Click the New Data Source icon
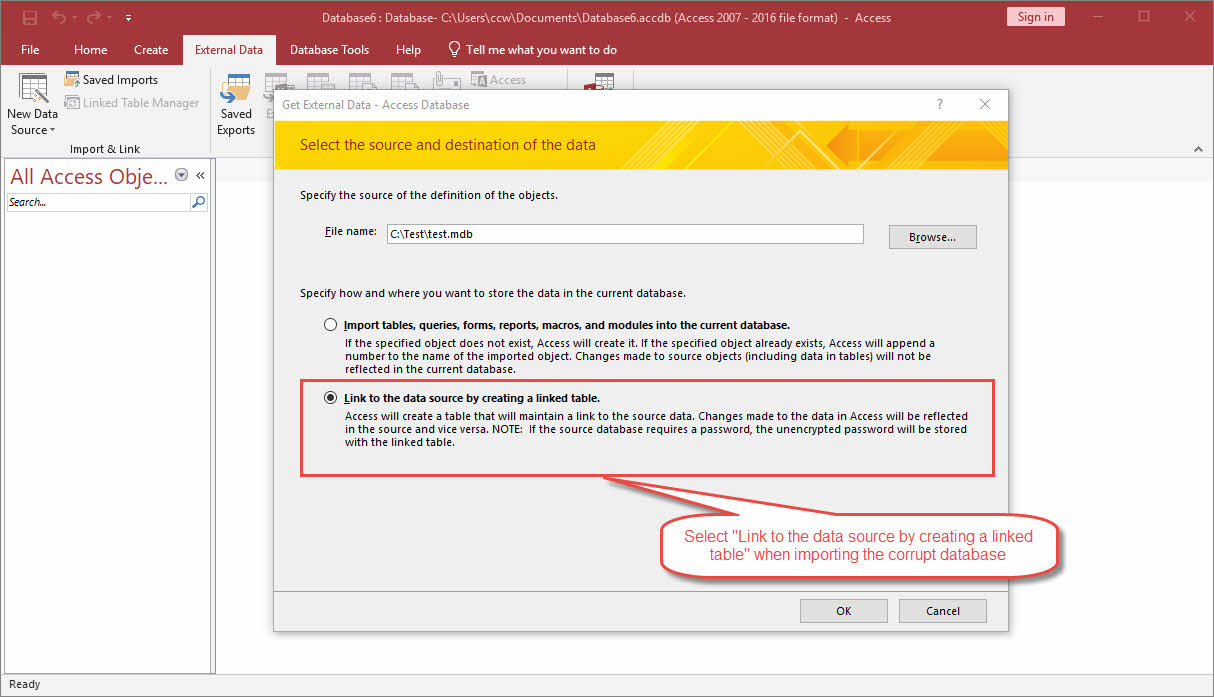 pyautogui.click(x=33, y=90)
